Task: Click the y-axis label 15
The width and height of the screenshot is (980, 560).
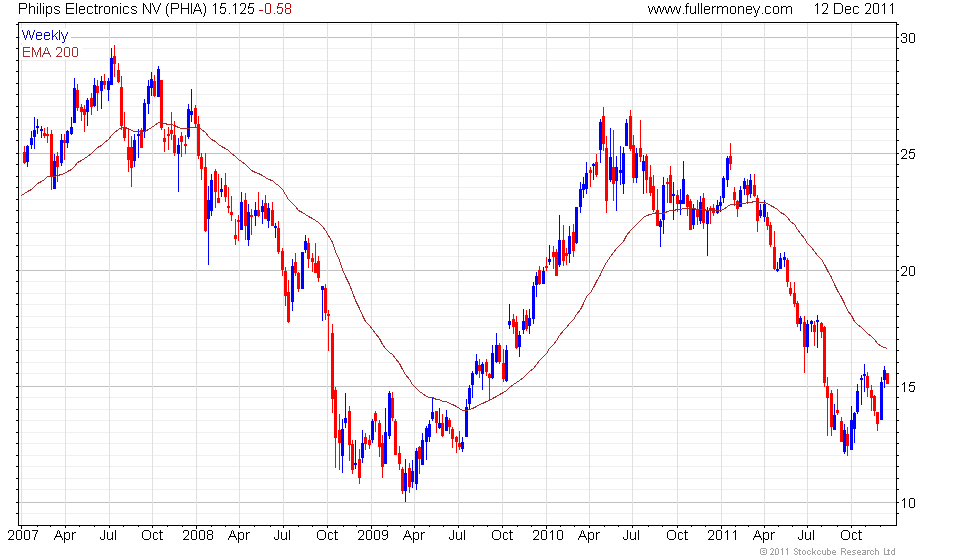Action: (x=908, y=387)
